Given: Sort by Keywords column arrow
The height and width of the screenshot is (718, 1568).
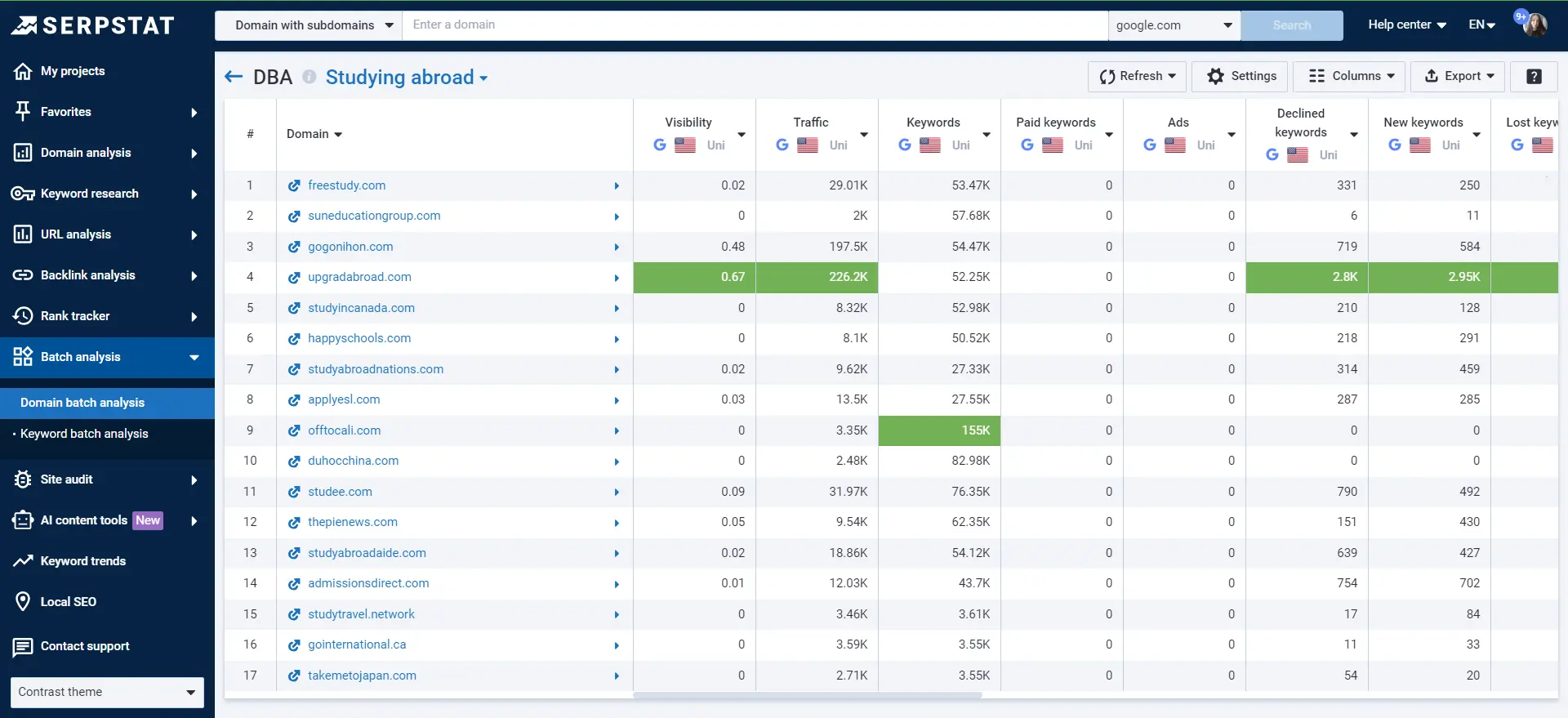Looking at the screenshot, I should (987, 135).
